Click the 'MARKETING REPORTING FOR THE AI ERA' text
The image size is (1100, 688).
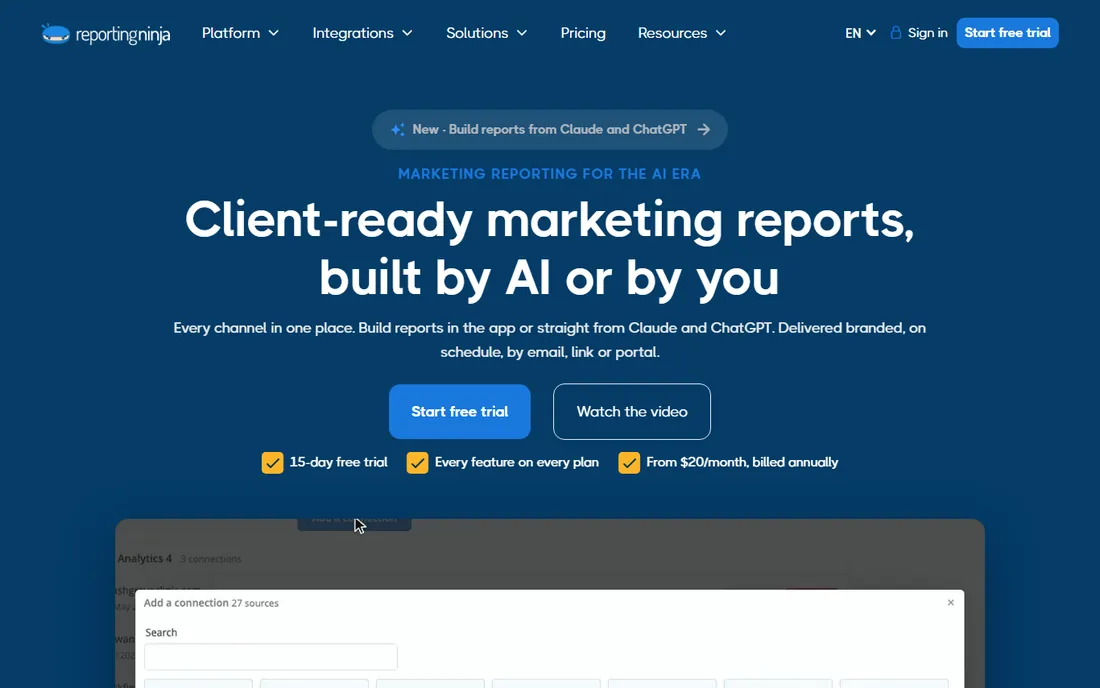coord(549,174)
